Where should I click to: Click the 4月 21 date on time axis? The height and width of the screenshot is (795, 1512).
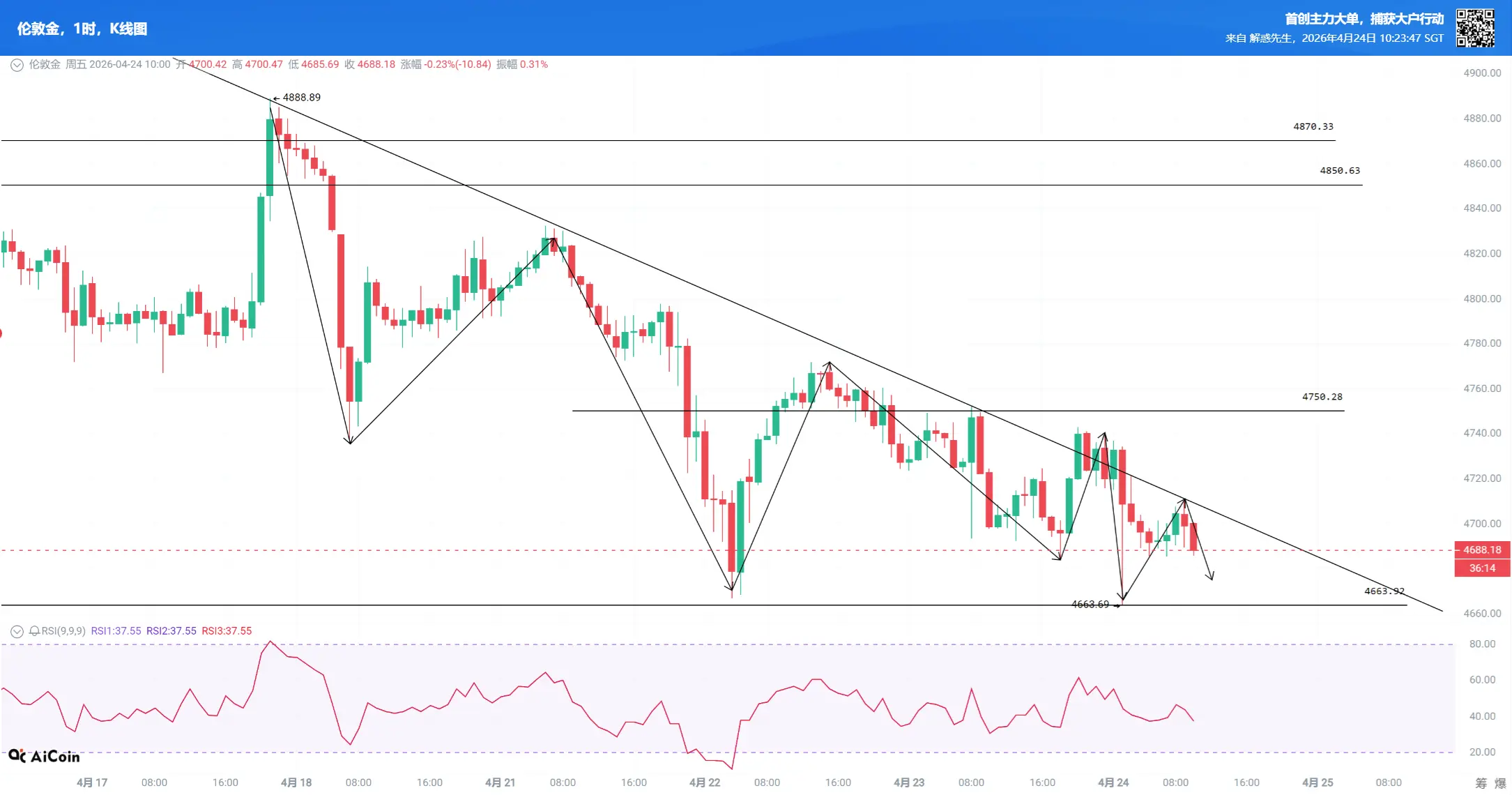click(500, 782)
